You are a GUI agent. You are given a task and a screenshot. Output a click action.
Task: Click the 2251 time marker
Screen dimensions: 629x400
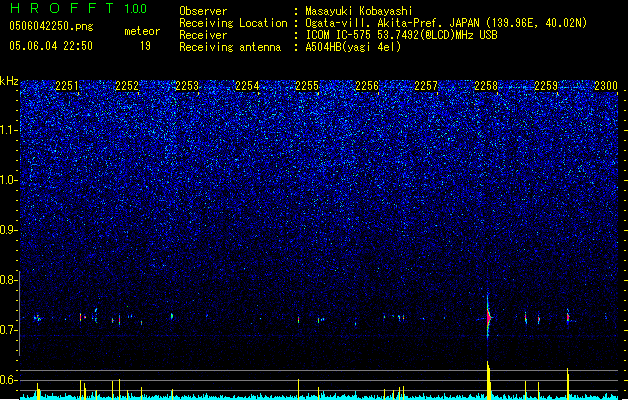tap(67, 86)
